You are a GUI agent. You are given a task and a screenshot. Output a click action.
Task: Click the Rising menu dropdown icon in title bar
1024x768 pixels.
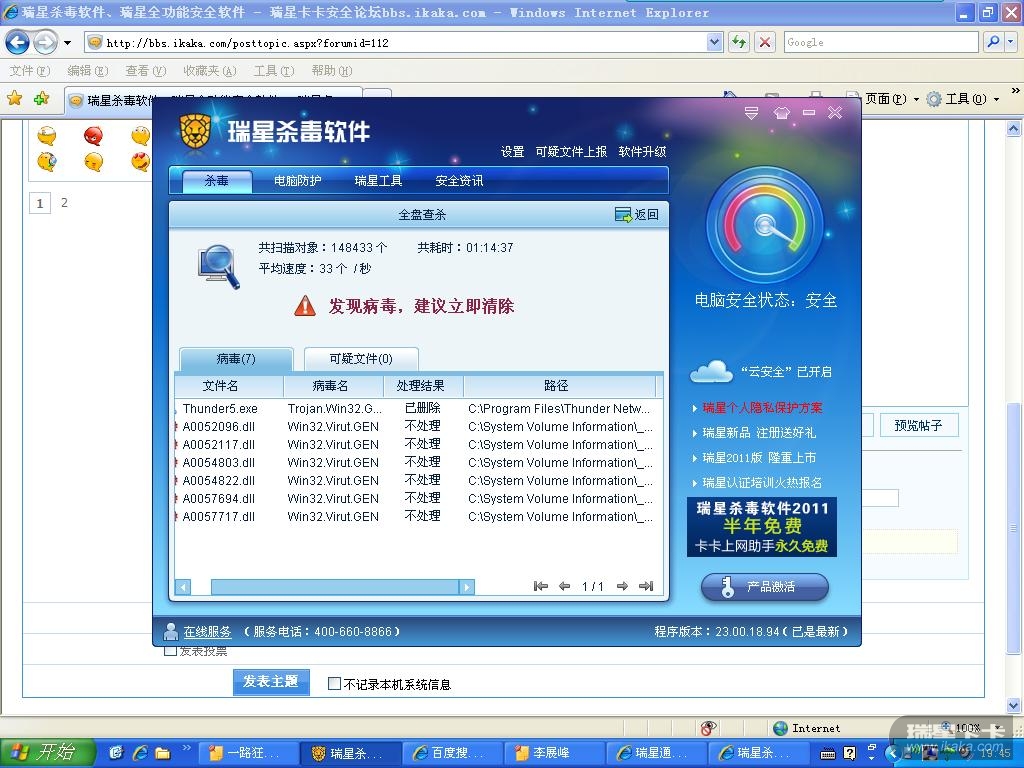(752, 113)
